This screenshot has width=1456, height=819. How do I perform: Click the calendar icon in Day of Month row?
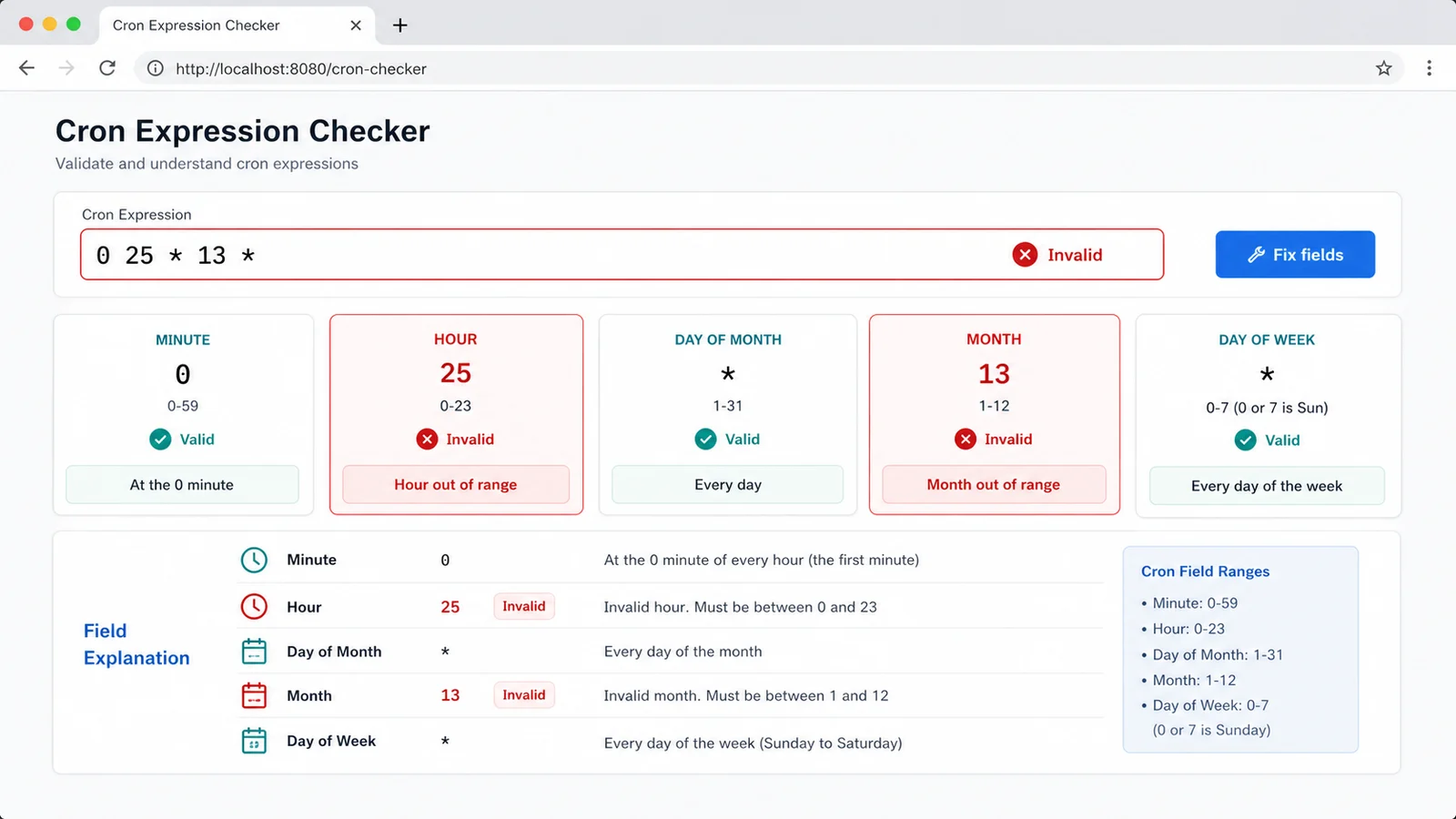click(x=254, y=652)
